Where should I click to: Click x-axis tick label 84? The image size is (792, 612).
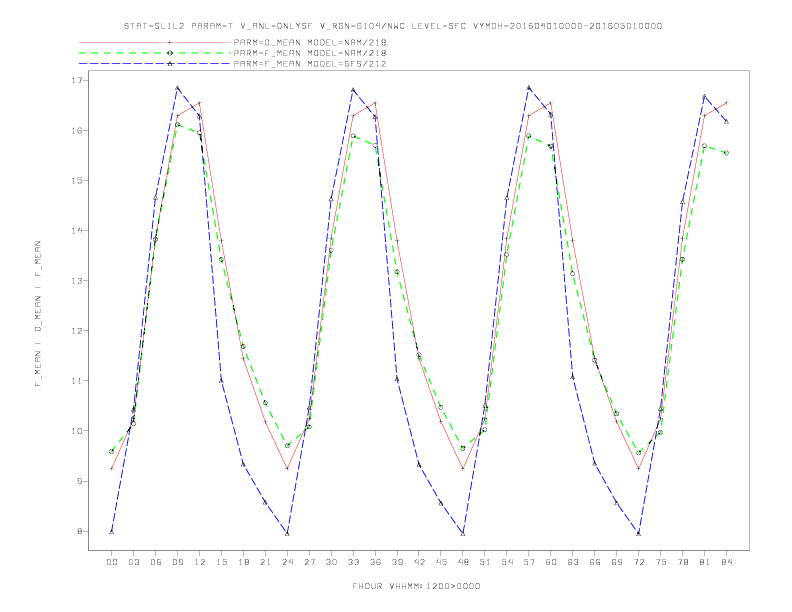[x=726, y=562]
